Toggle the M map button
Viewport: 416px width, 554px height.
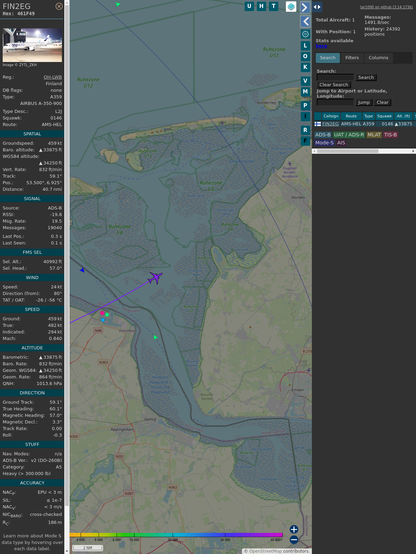pyautogui.click(x=305, y=92)
